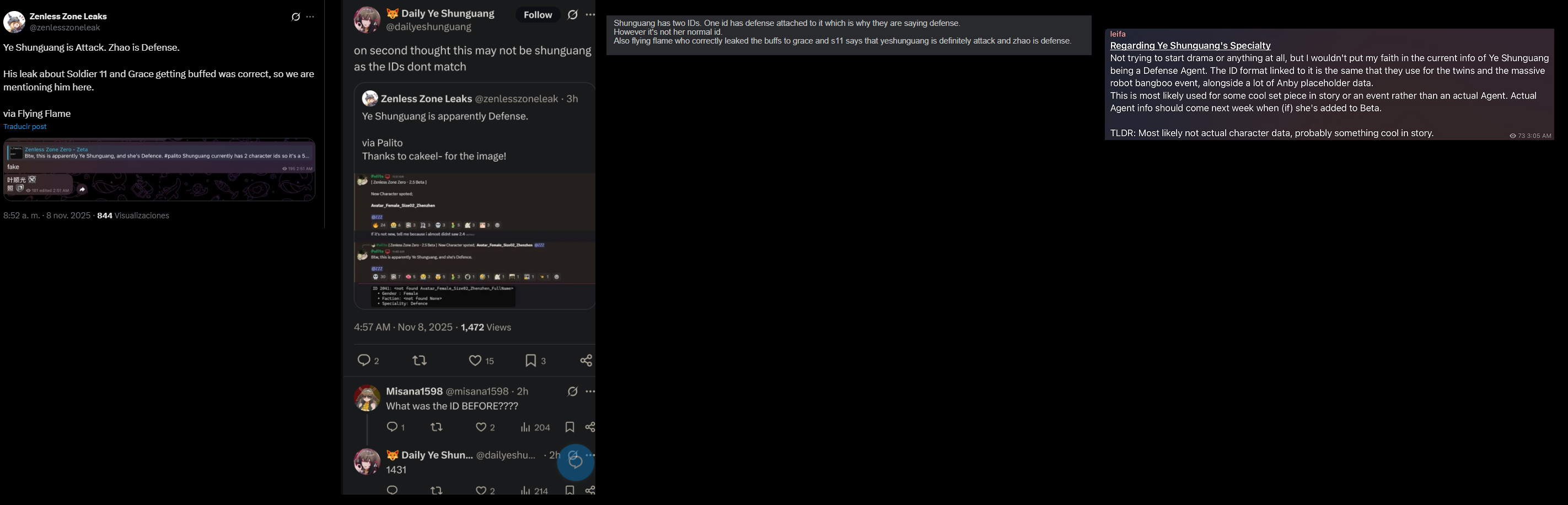
Task: Share the '1431' comment
Action: coord(590,490)
